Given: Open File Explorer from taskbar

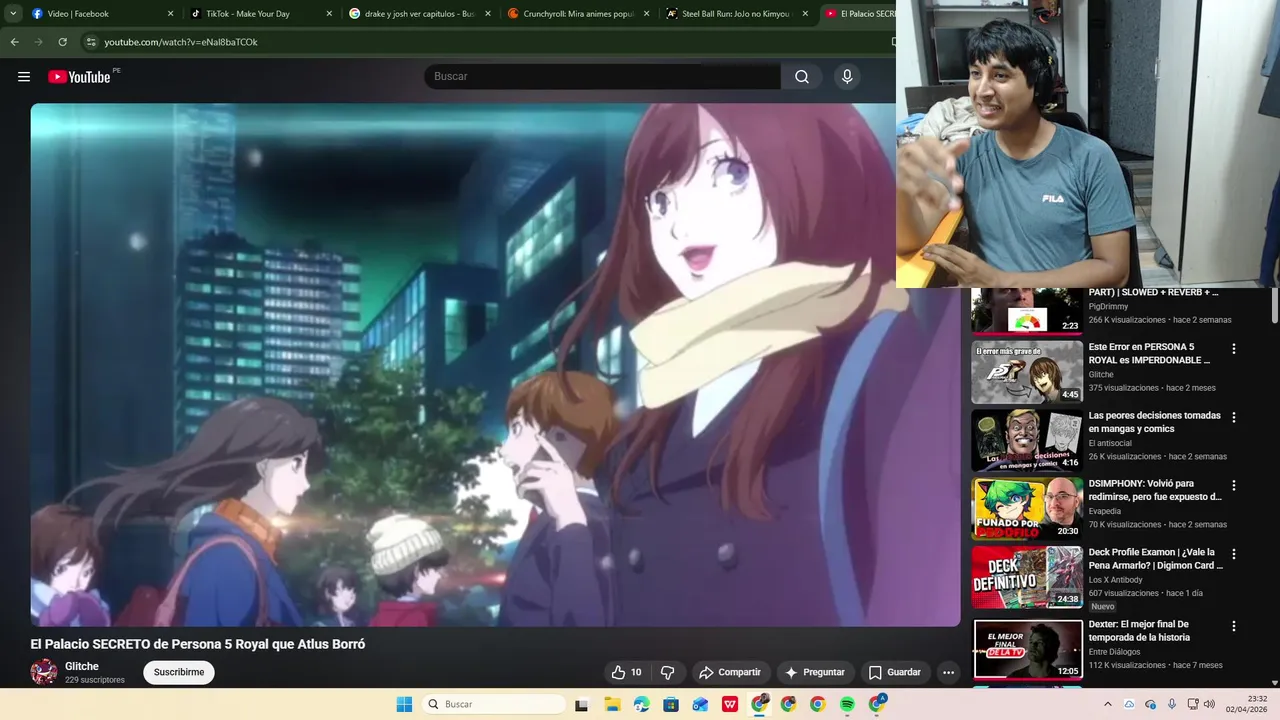Looking at the screenshot, I should [612, 704].
